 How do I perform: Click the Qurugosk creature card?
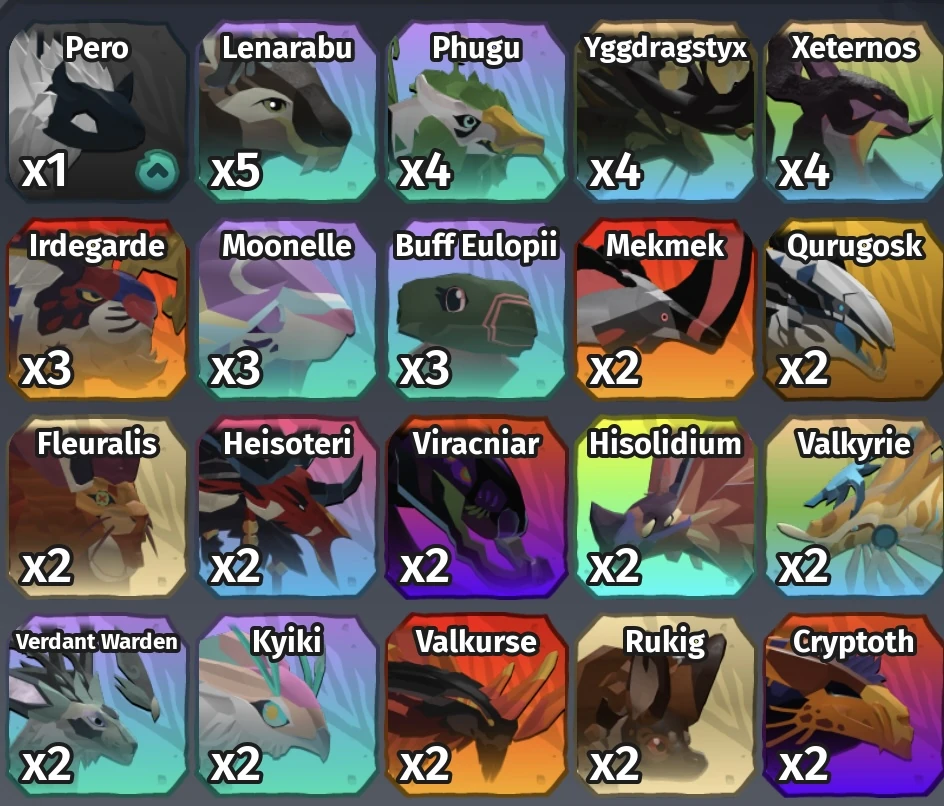(854, 309)
